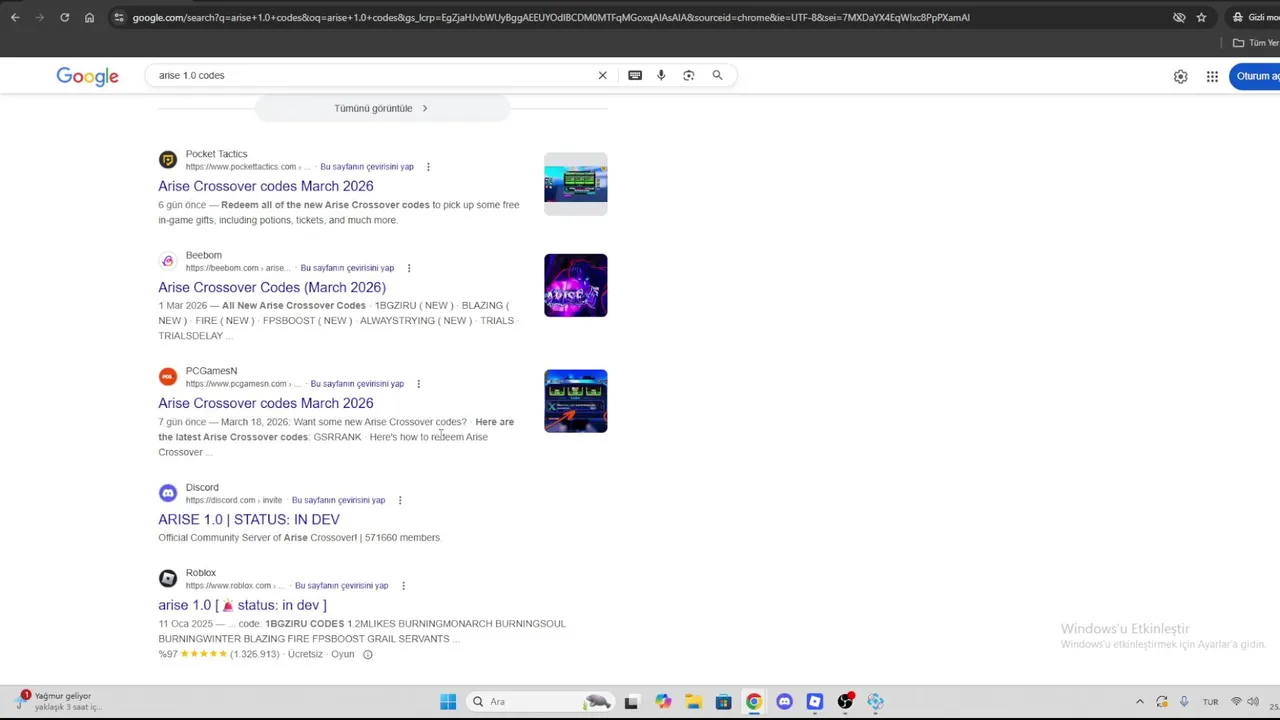This screenshot has height=720, width=1280.
Task: Open site information icon in address bar
Action: 119,17
